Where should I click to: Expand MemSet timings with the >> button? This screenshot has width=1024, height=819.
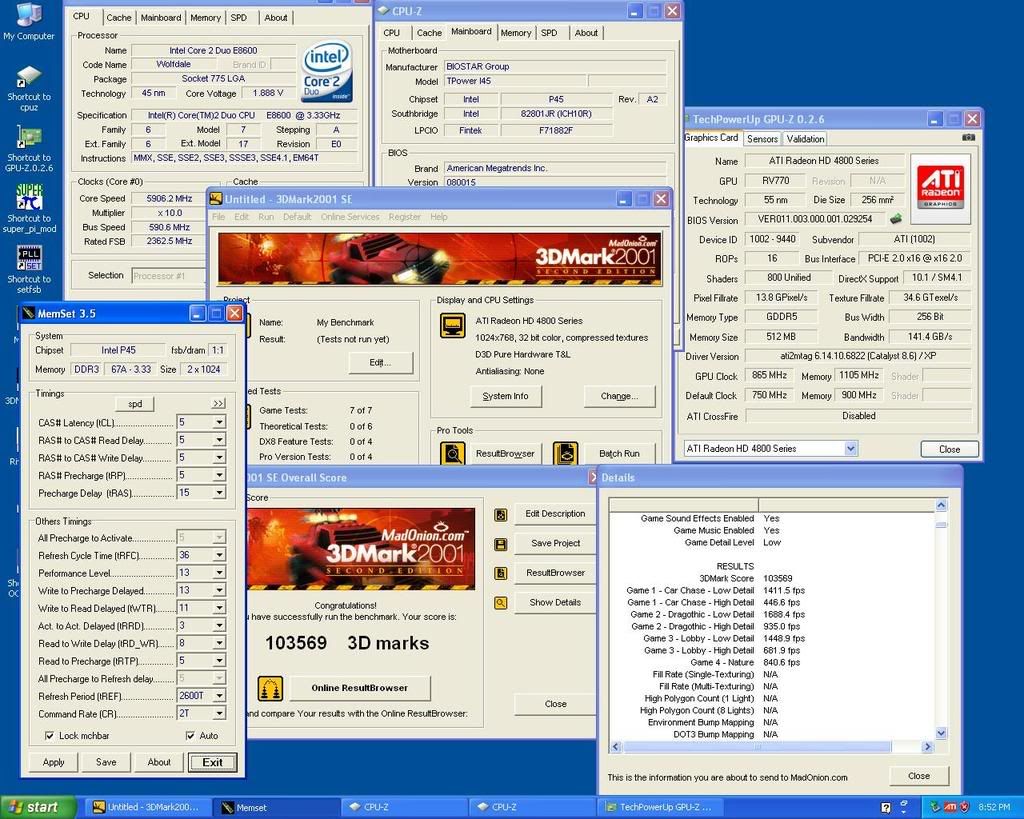pos(219,404)
